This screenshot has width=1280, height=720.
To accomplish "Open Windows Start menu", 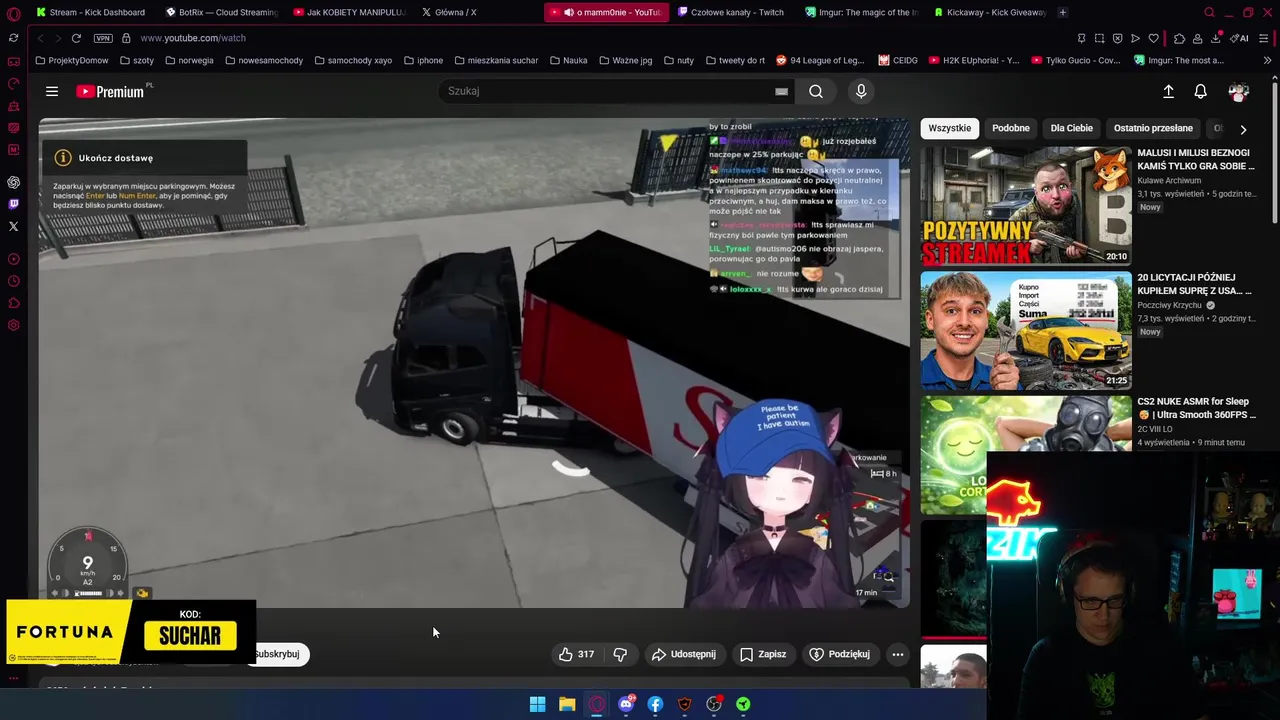I will (537, 704).
